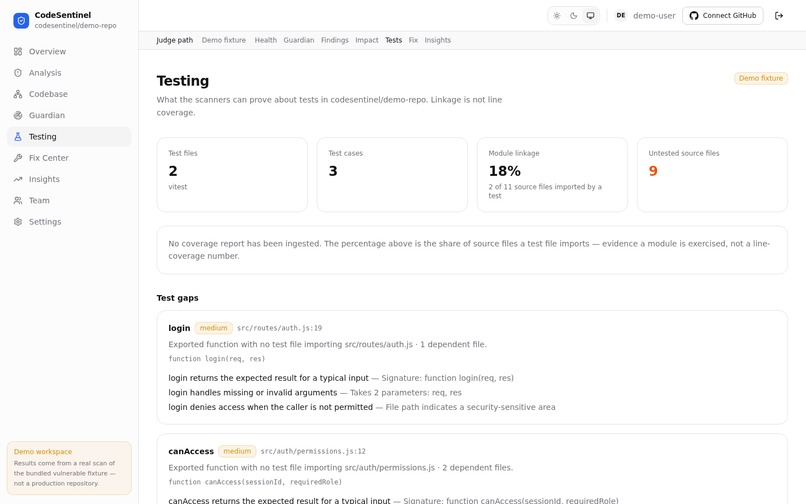Click the Overview grid icon
Screen dimensions: 806x504
(x=18, y=51)
